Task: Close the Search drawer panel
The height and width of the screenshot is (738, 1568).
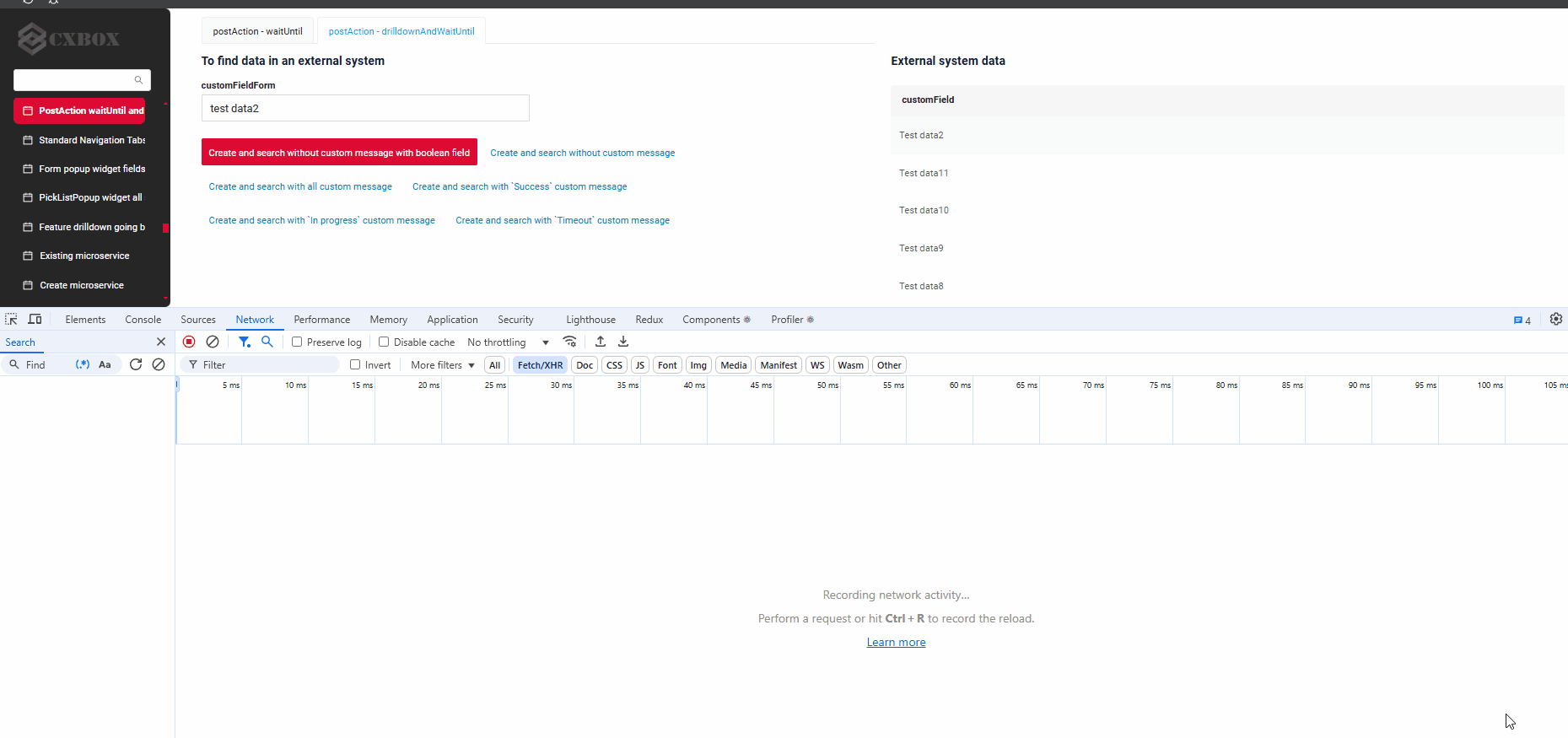Action: (x=161, y=342)
